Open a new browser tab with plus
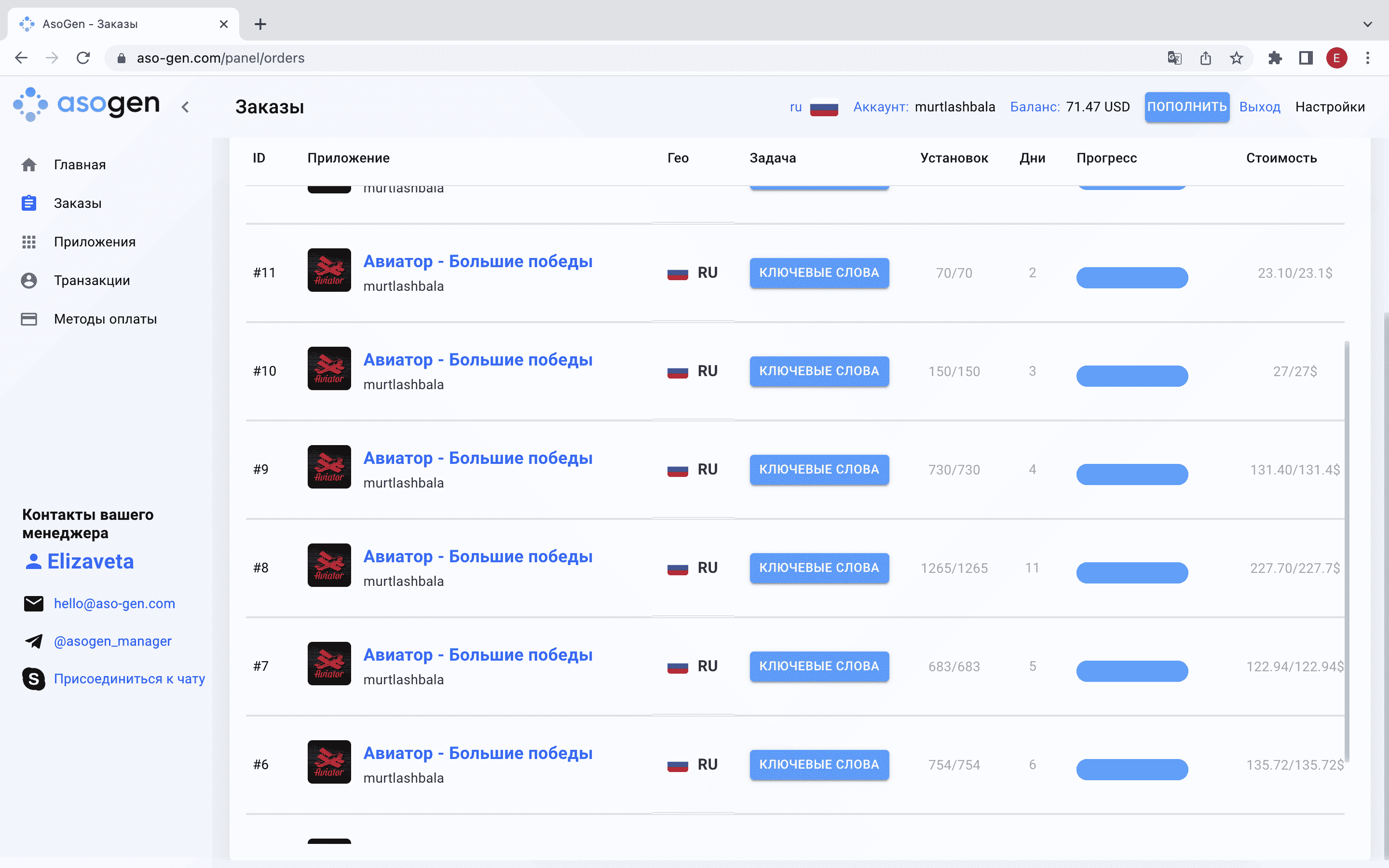 point(260,24)
